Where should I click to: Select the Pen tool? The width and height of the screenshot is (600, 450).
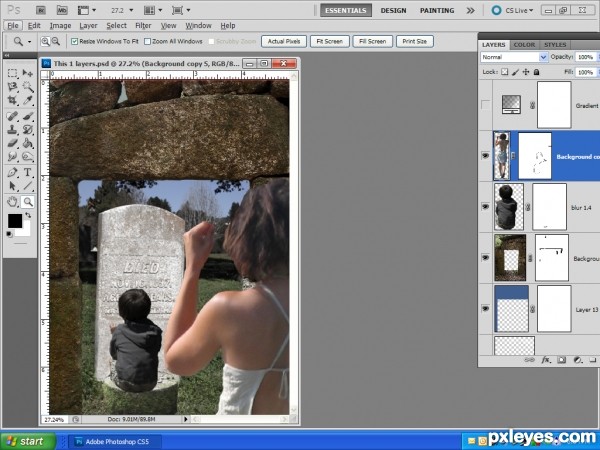pos(12,172)
